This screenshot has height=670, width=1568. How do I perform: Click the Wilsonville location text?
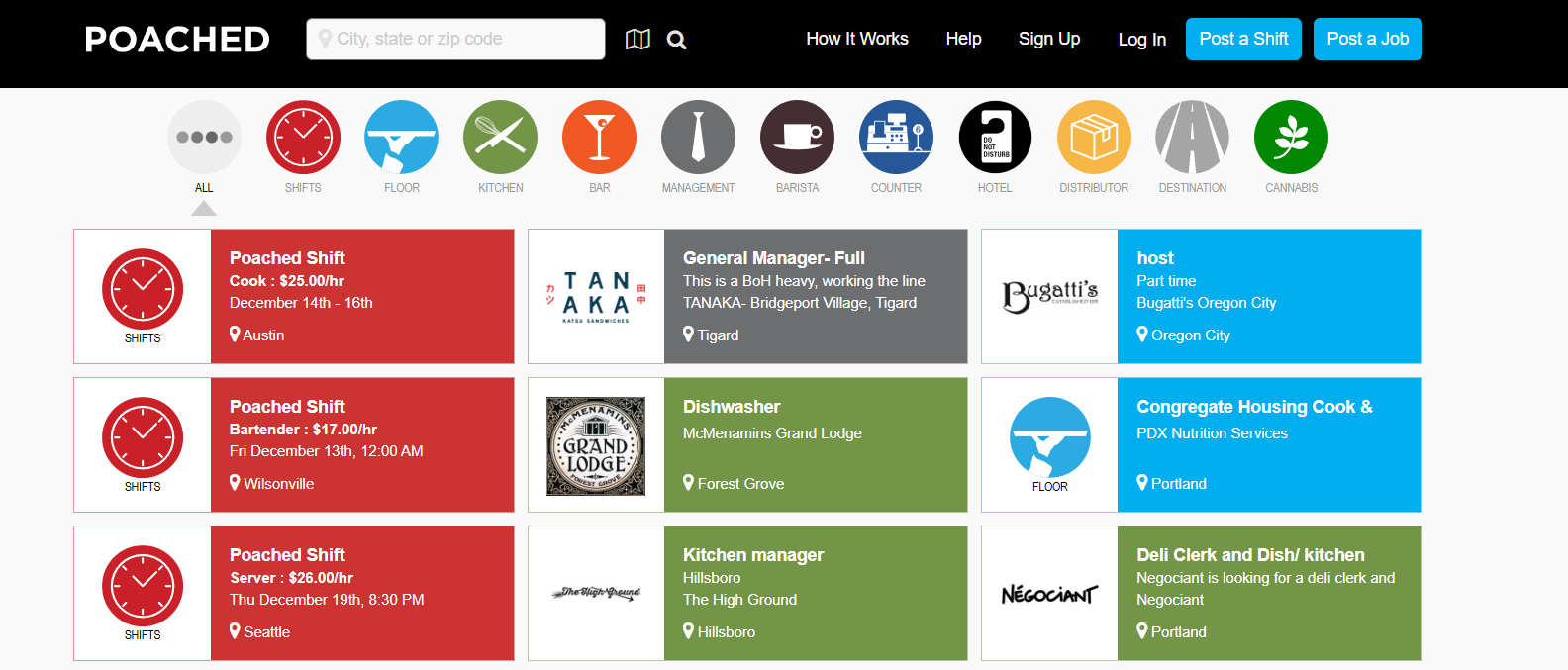click(x=279, y=484)
